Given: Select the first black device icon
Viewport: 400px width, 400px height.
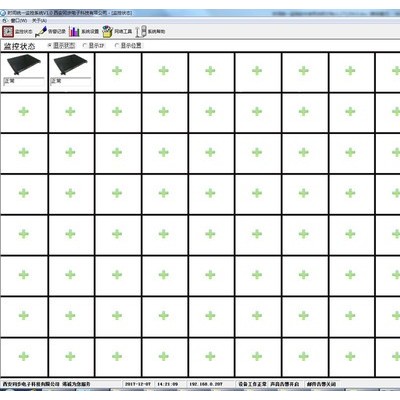Looking at the screenshot, I should [x=24, y=64].
